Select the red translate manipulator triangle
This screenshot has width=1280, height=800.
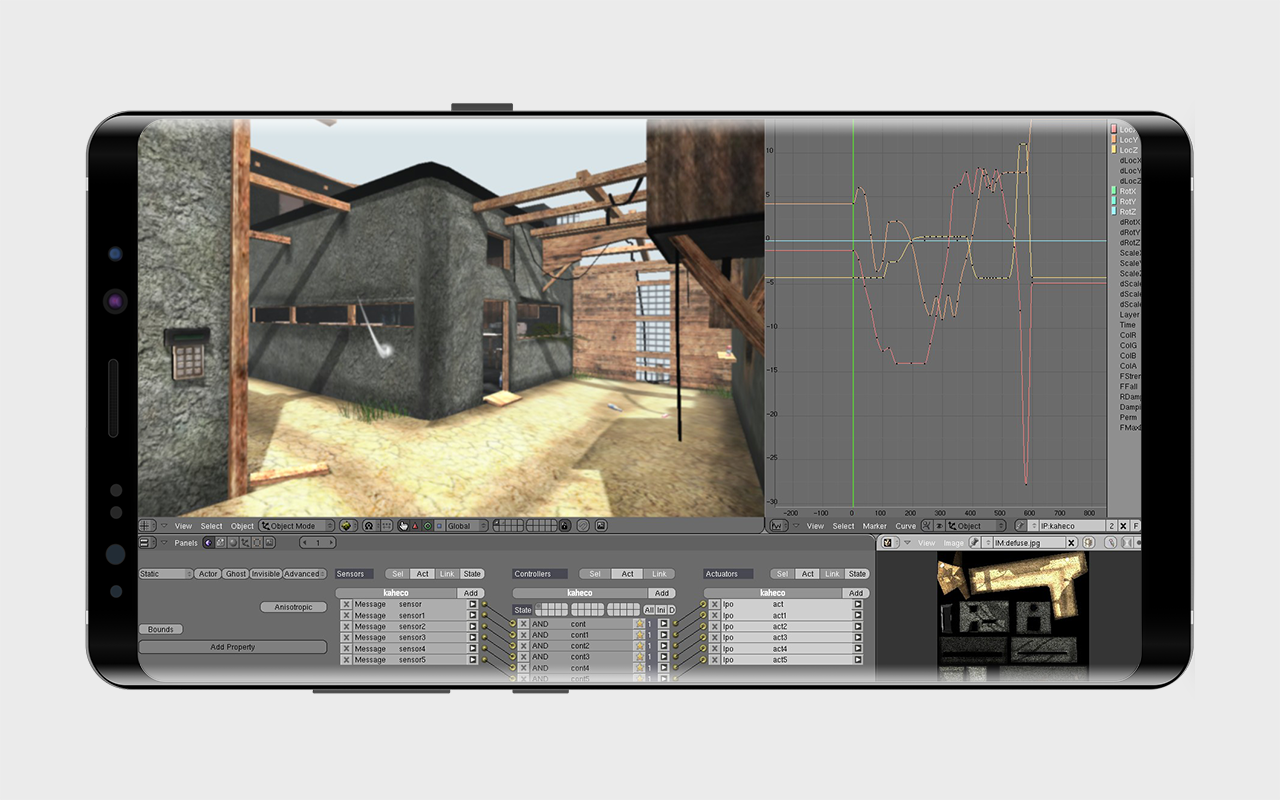pyautogui.click(x=415, y=526)
